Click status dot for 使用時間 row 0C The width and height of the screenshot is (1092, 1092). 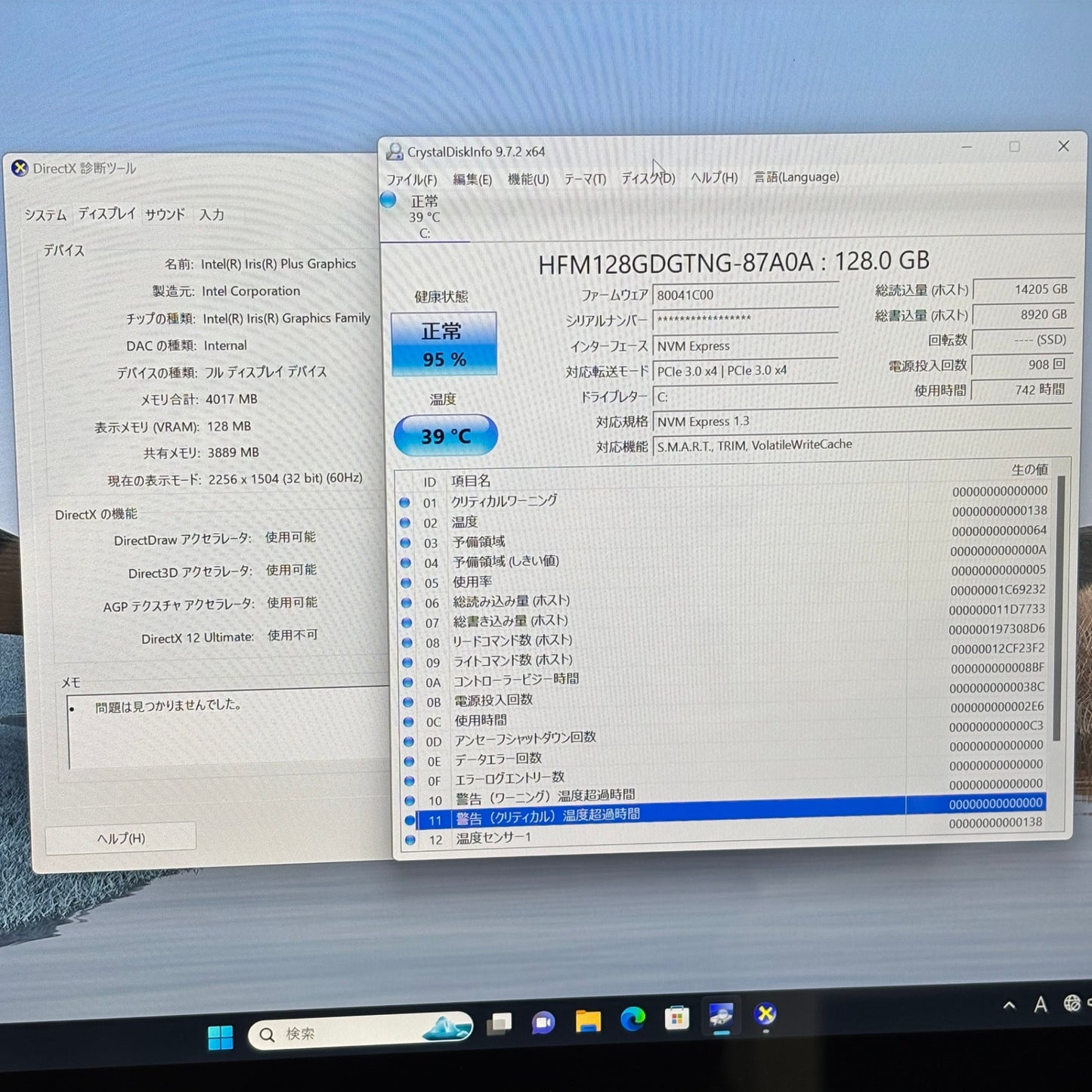coord(409,722)
